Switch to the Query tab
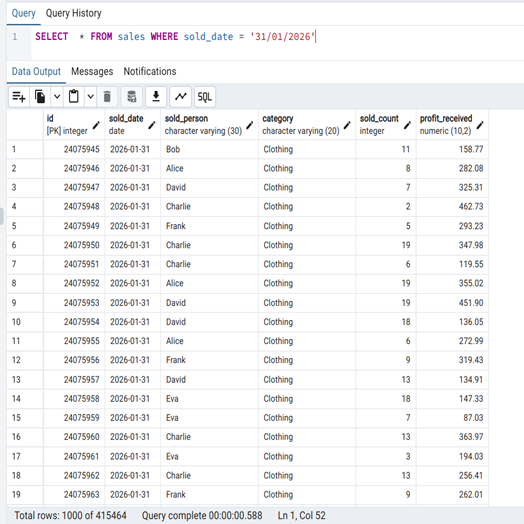 coord(23,13)
